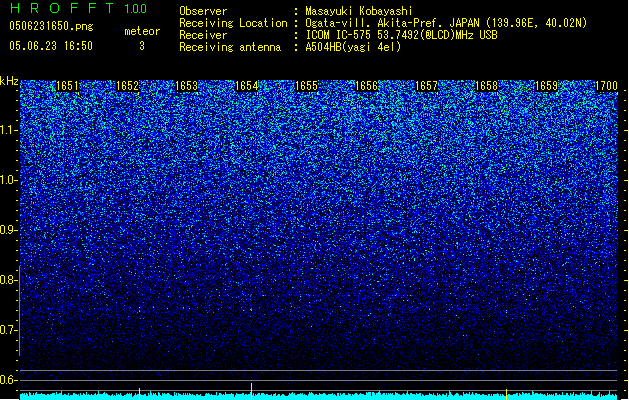Image resolution: width=629 pixels, height=400 pixels.
Task: Click time label 1651 on spectrogram
Action: tap(67, 86)
